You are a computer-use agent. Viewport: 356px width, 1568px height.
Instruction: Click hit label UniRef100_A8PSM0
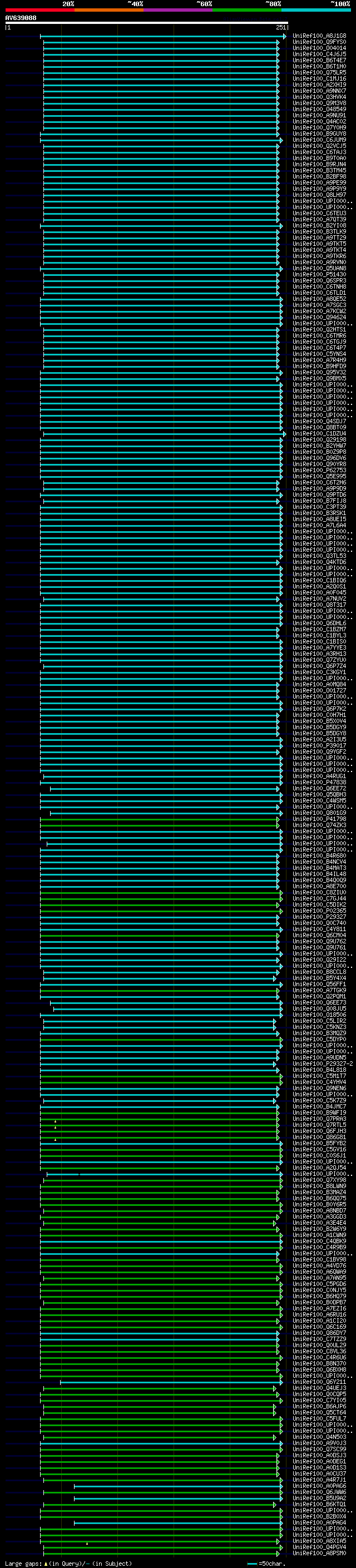[x=319, y=1553]
